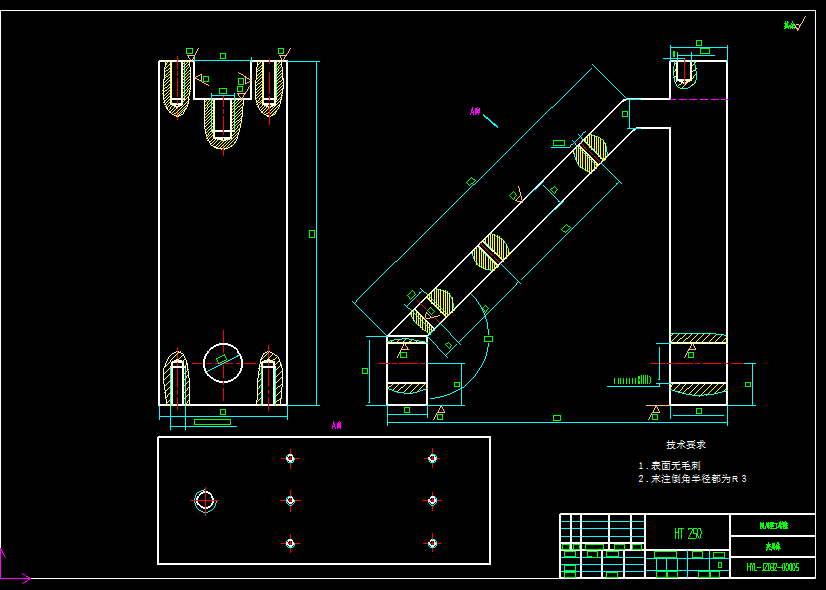Screen dimensions: 826x590
Task: Click the small hatched hole on the right column view
Action: [686, 80]
